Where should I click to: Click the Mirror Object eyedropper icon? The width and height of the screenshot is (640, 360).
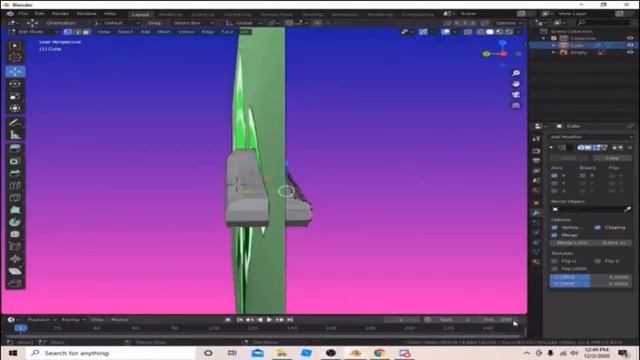(x=627, y=209)
